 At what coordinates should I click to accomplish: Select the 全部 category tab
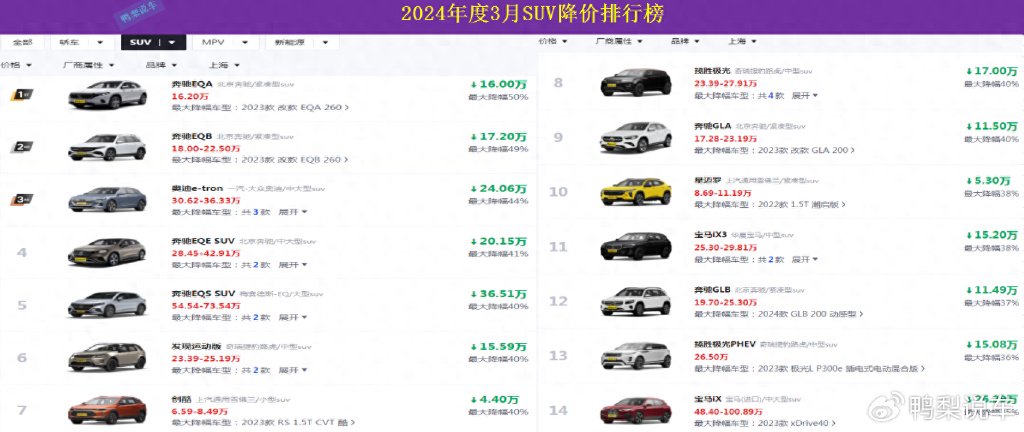pyautogui.click(x=22, y=42)
